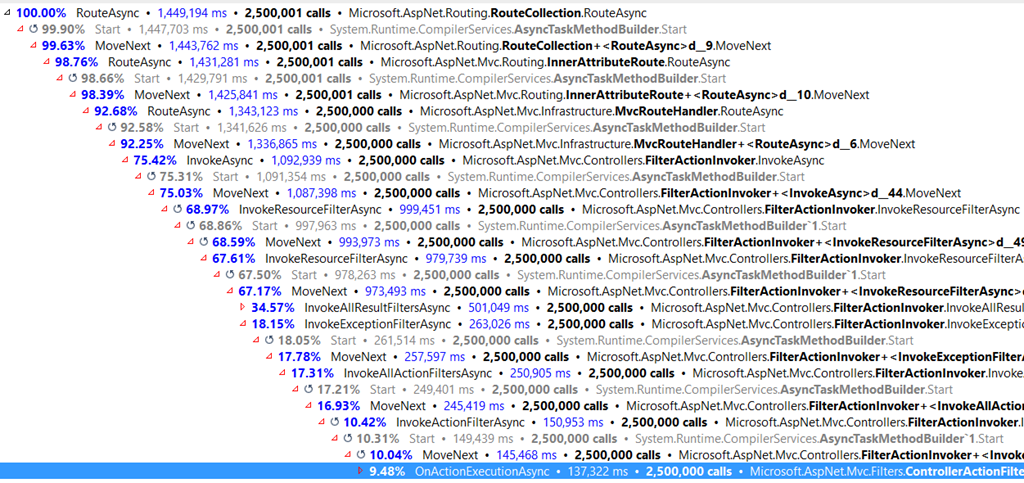1024x483 pixels.
Task: Click the recursion icon beside 98.66% Start
Action: point(73,78)
